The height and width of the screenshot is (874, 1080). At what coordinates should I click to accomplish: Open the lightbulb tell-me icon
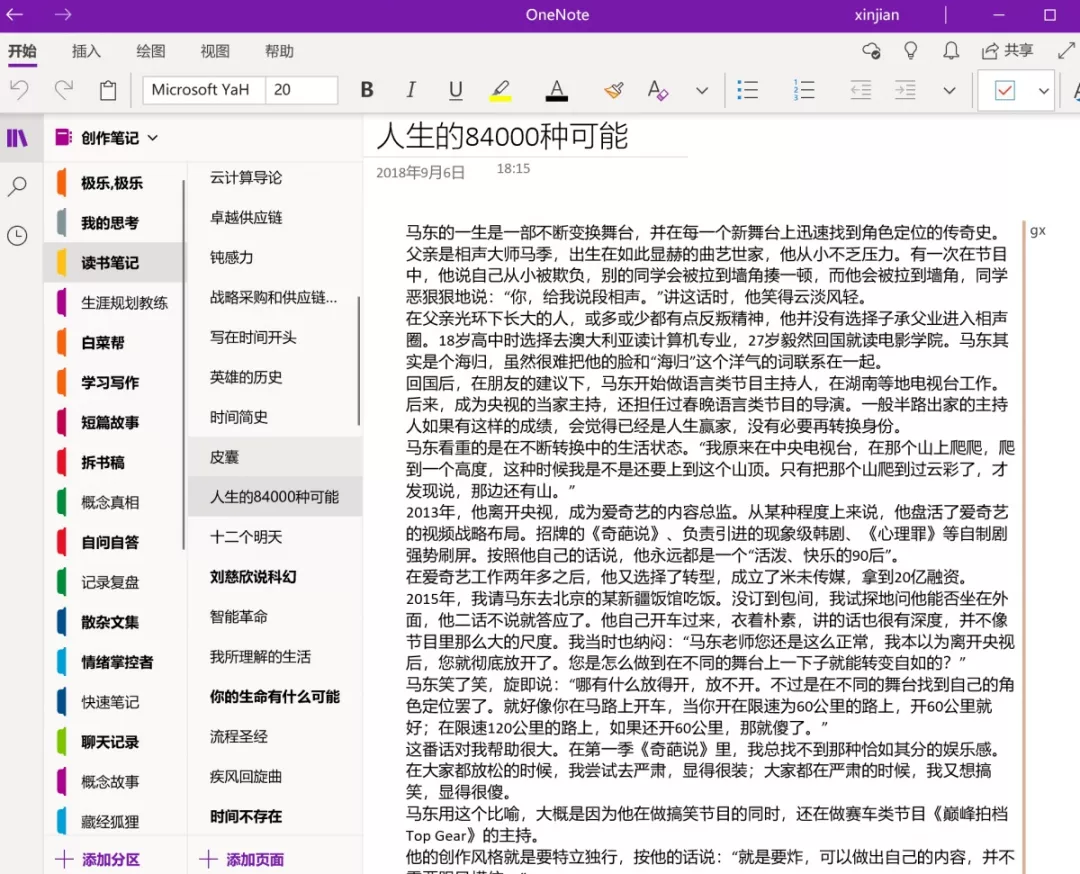coord(911,50)
